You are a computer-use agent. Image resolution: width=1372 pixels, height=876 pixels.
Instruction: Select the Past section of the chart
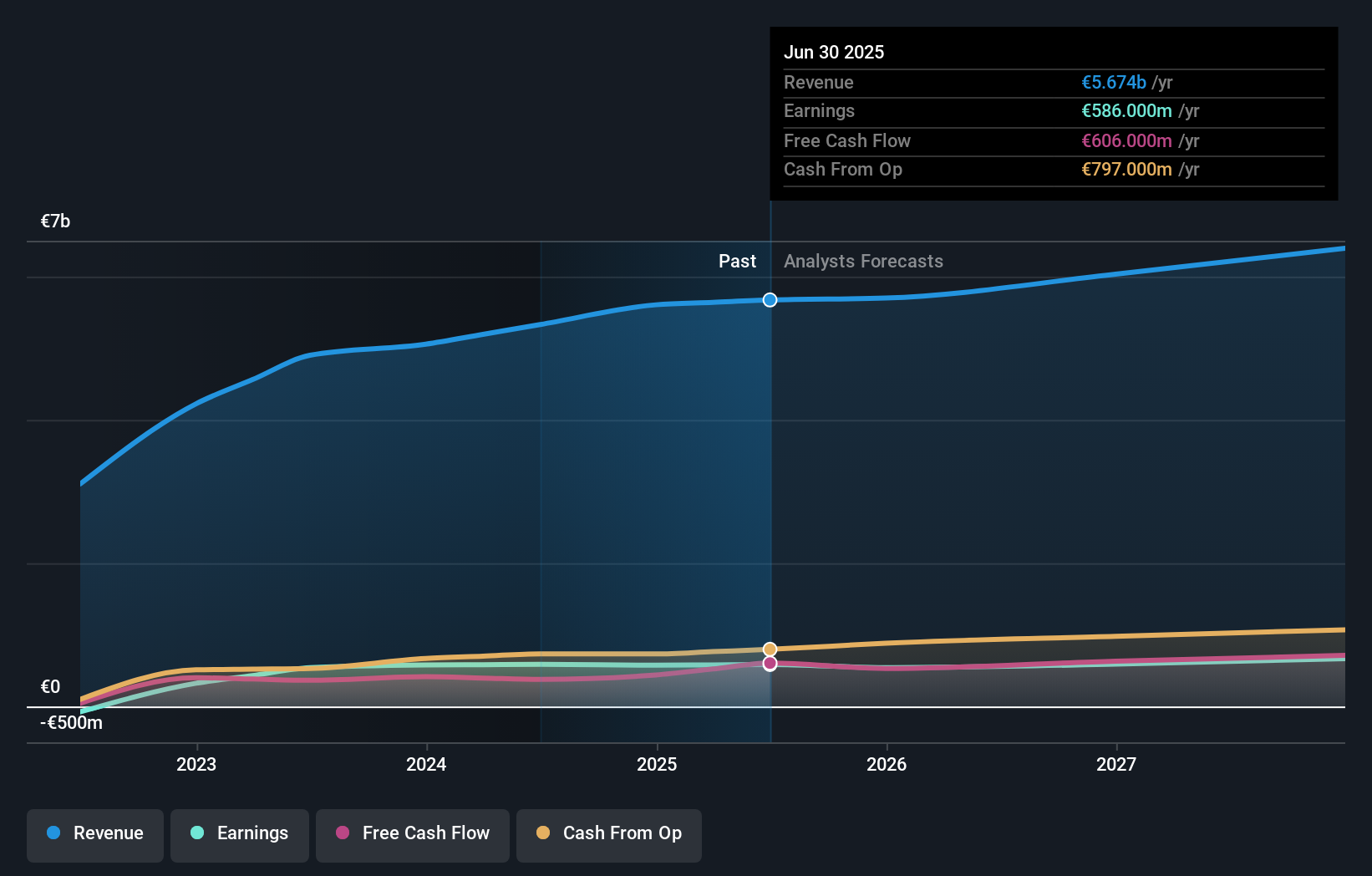point(737,261)
